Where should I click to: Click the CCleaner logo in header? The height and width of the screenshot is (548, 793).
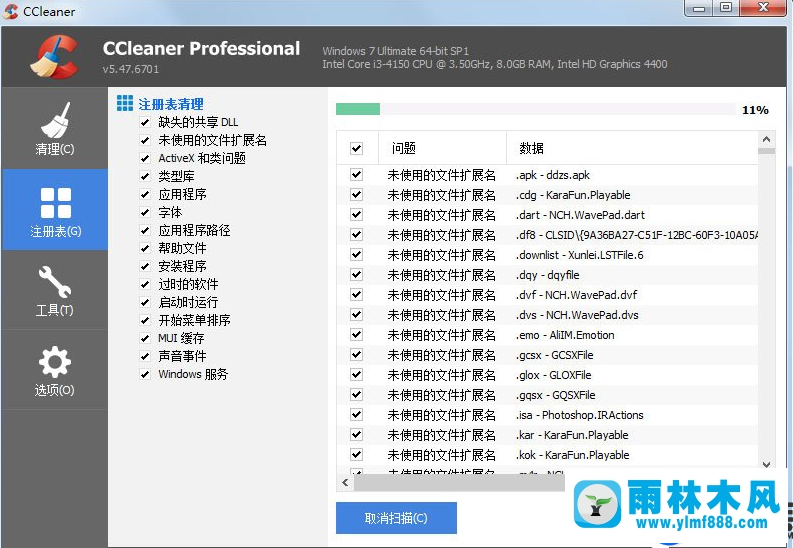[x=55, y=57]
